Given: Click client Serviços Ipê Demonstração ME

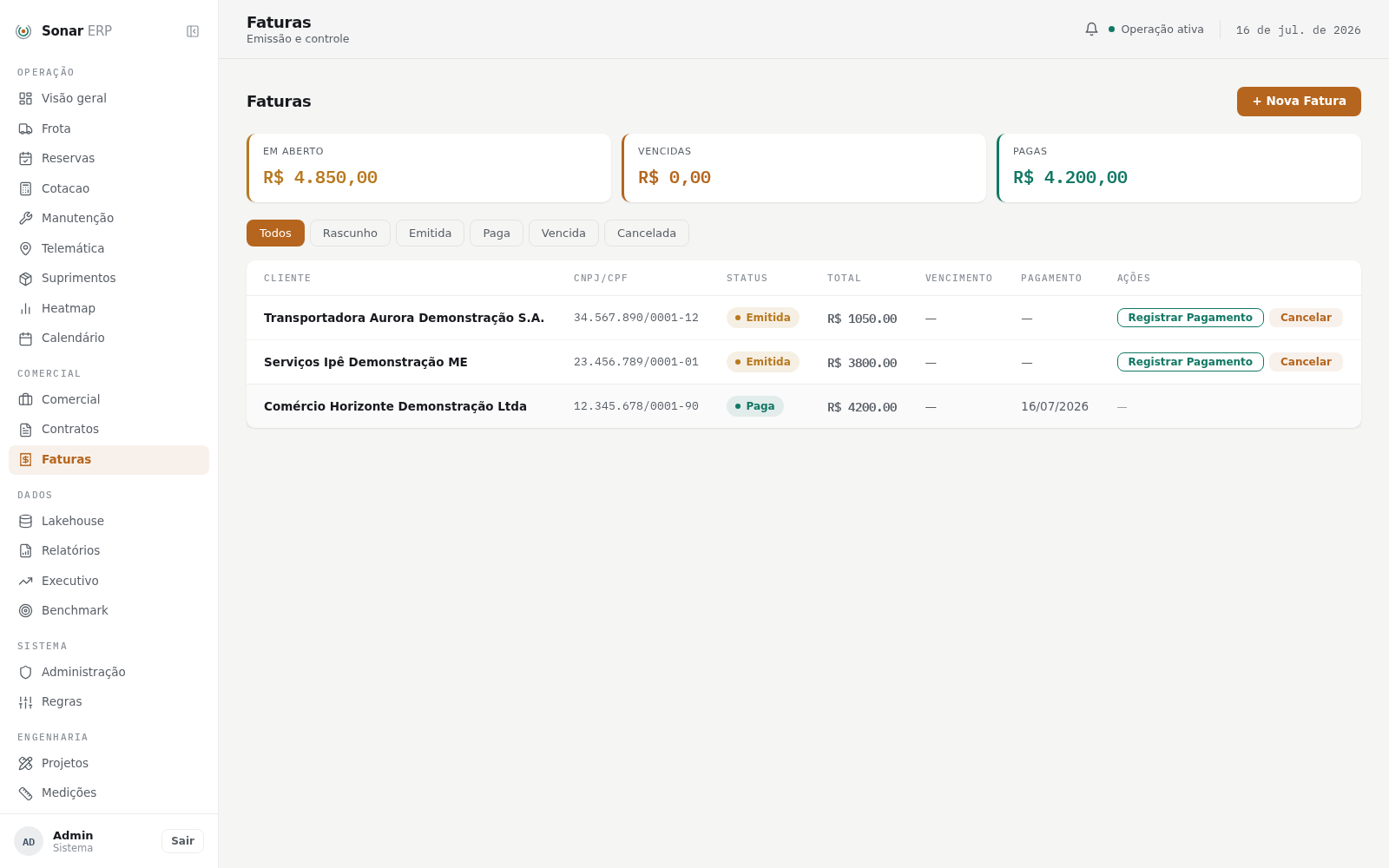Looking at the screenshot, I should [x=365, y=362].
